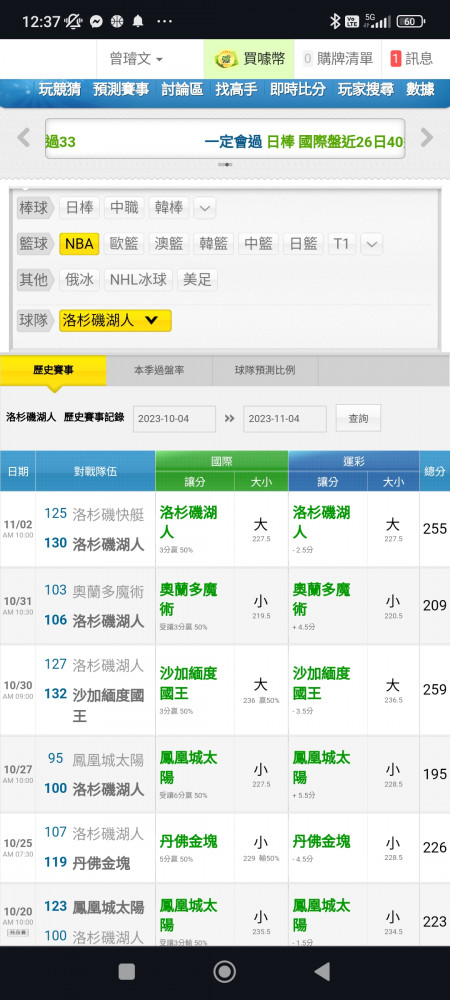Open the 買嘸幣 coin purchase button
The width and height of the screenshot is (450, 1000).
249,59
